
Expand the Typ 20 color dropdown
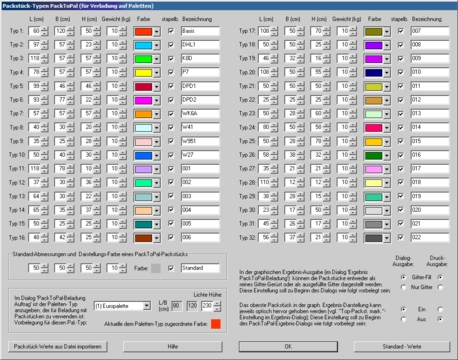(386, 73)
